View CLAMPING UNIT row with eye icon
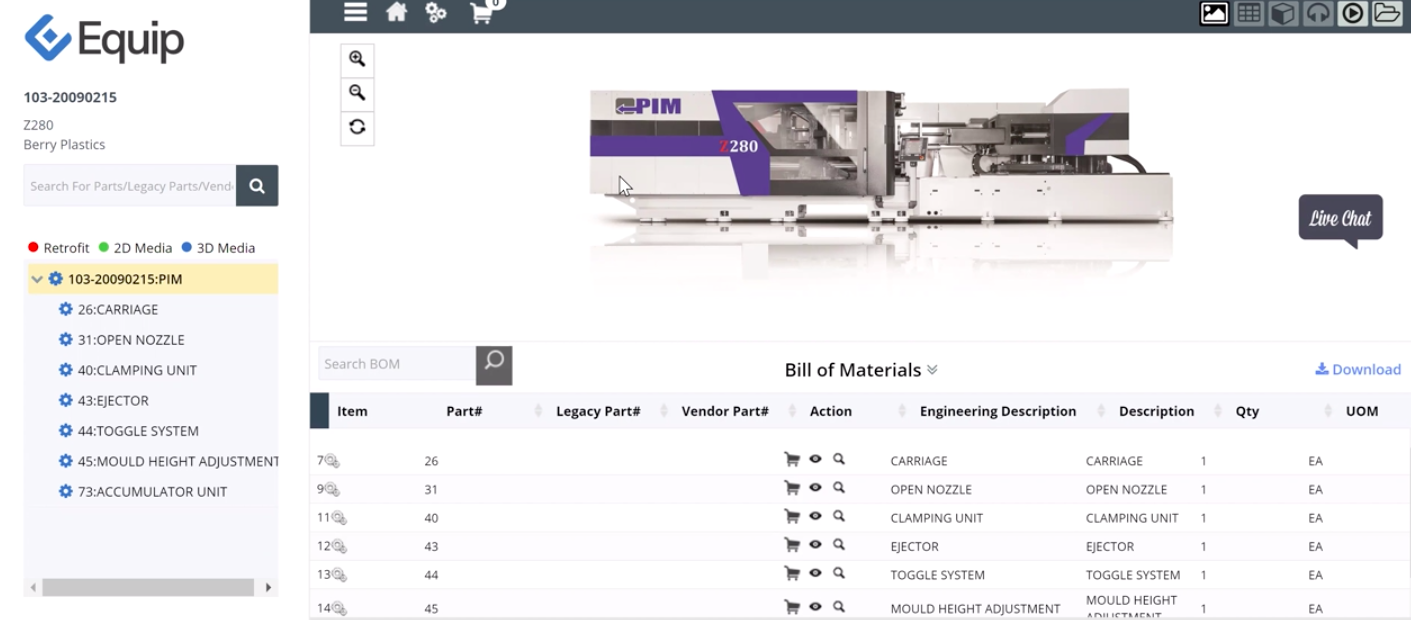The image size is (1411, 620). click(815, 516)
